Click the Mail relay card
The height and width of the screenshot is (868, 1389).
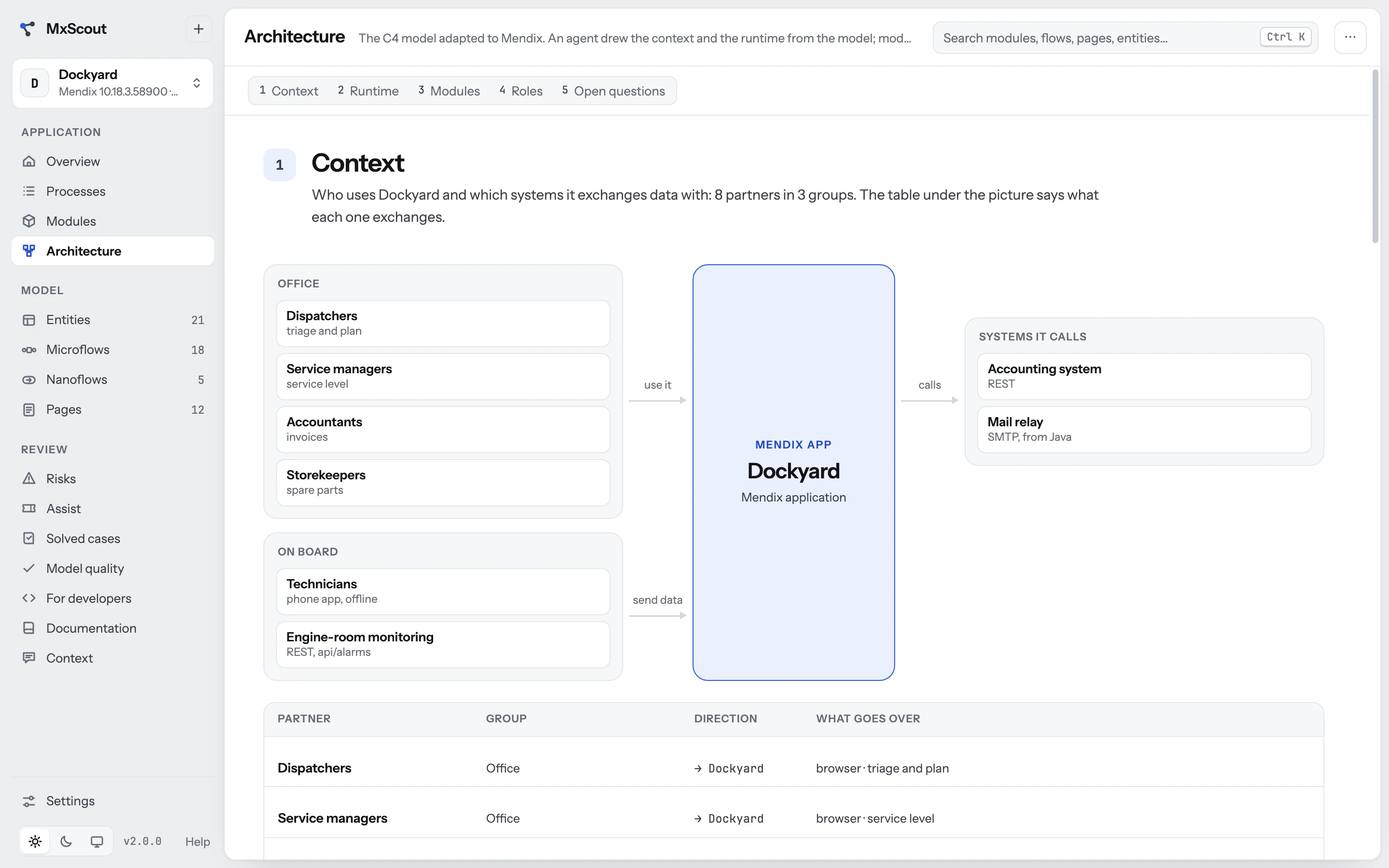point(1144,429)
